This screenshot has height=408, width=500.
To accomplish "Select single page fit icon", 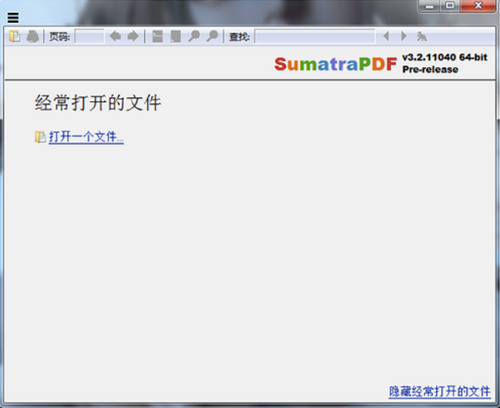I will coord(175,36).
